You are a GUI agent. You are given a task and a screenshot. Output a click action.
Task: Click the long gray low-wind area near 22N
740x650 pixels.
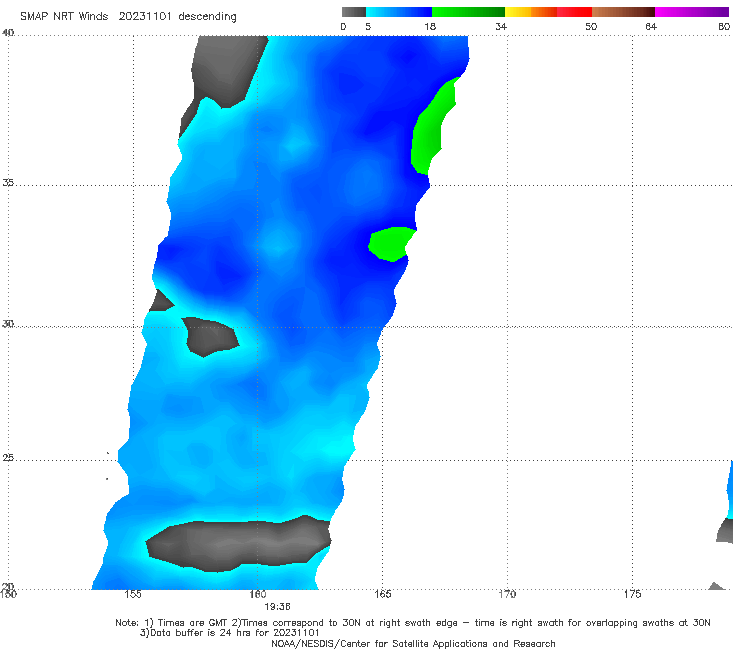pyautogui.click(x=238, y=543)
